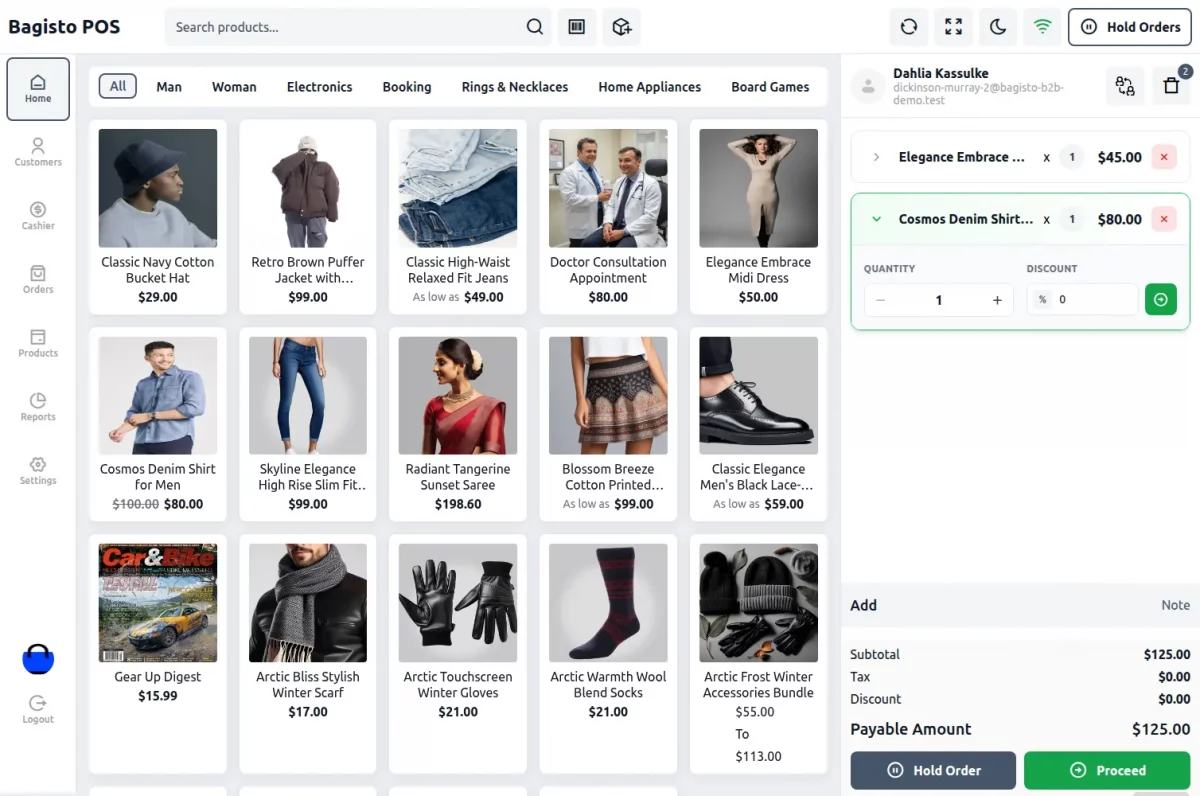
Task: Click Logout in sidebar
Action: 38,710
